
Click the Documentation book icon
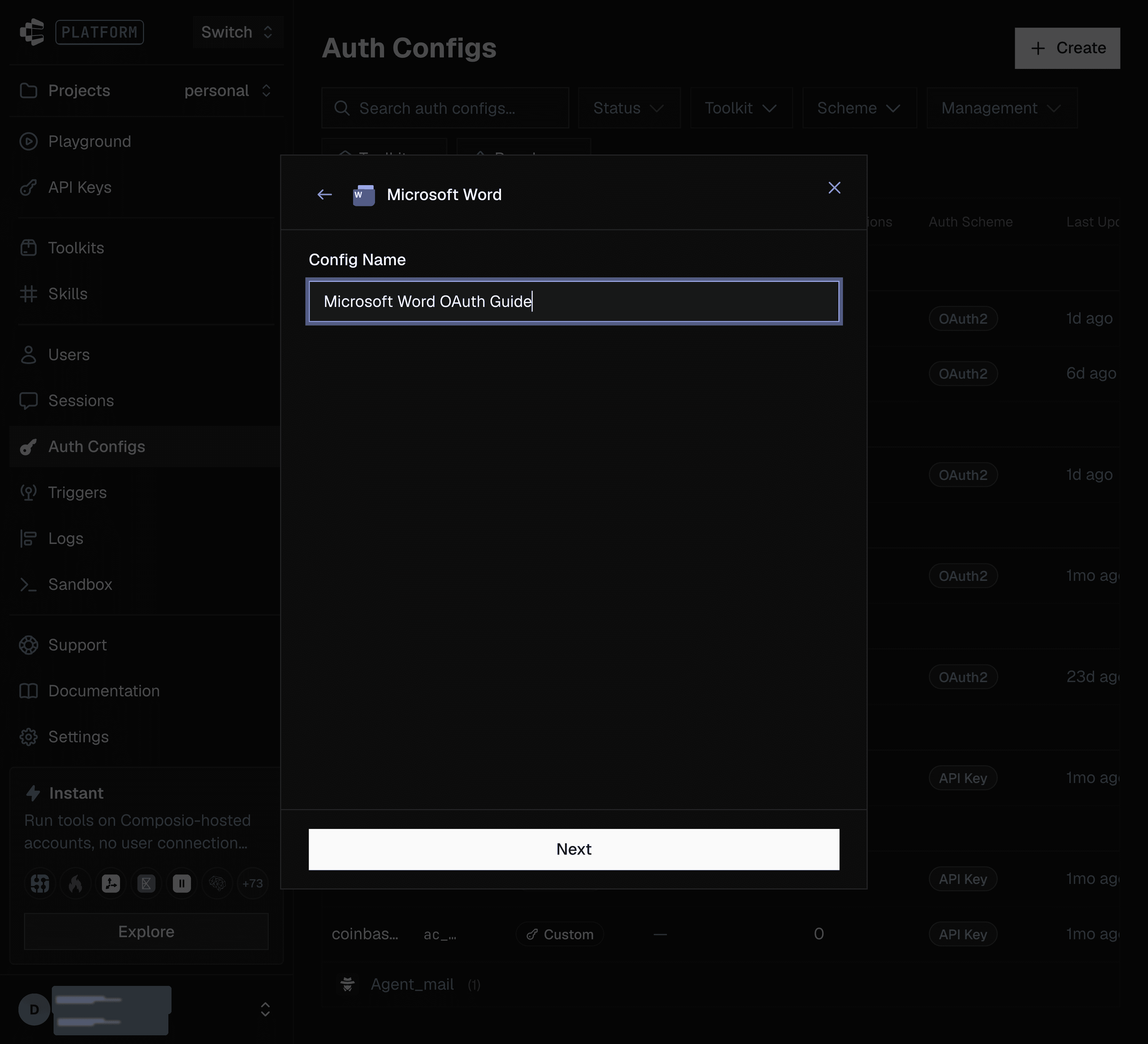[x=29, y=691]
